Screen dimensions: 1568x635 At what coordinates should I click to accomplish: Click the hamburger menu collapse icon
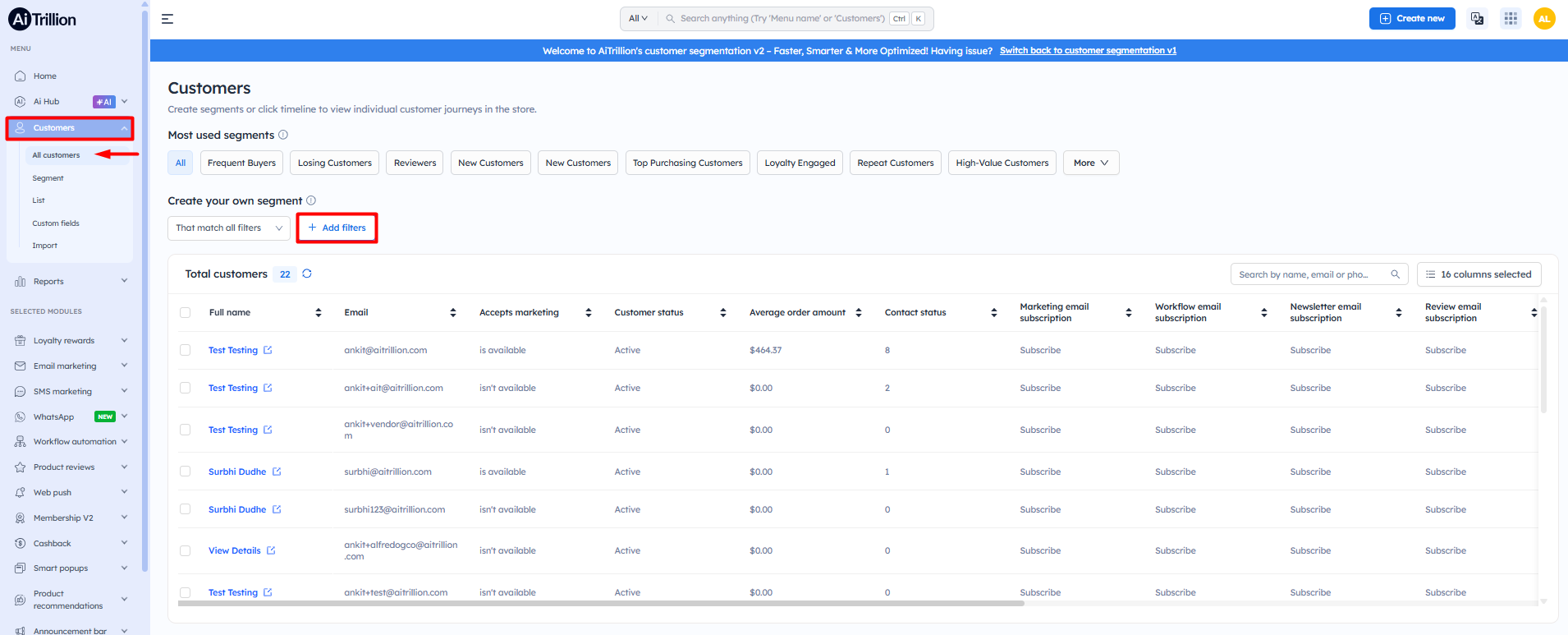coord(167,19)
